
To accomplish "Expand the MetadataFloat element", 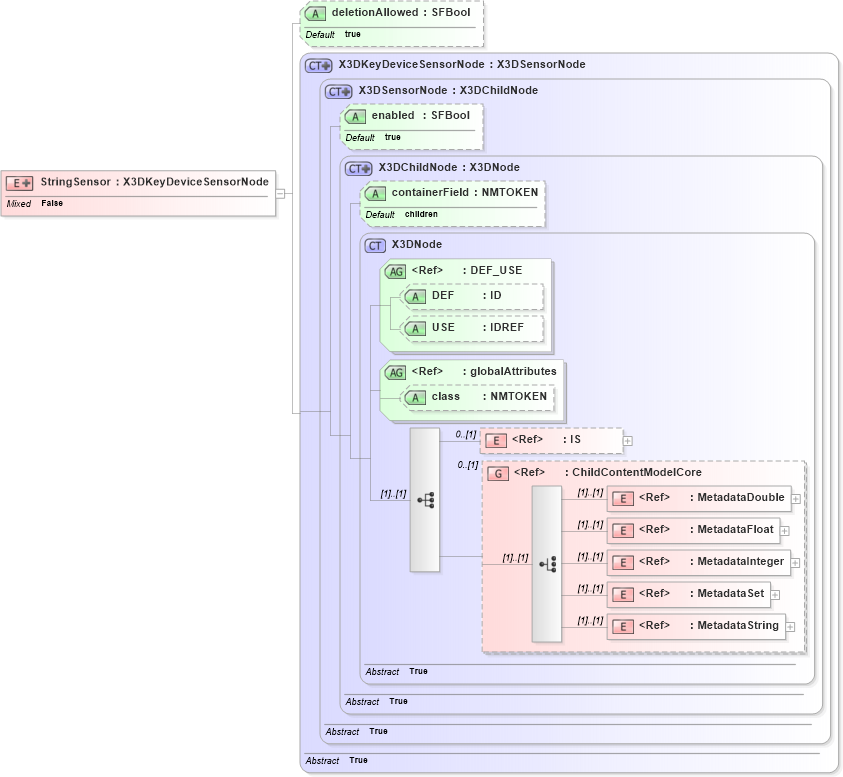I will tap(784, 531).
